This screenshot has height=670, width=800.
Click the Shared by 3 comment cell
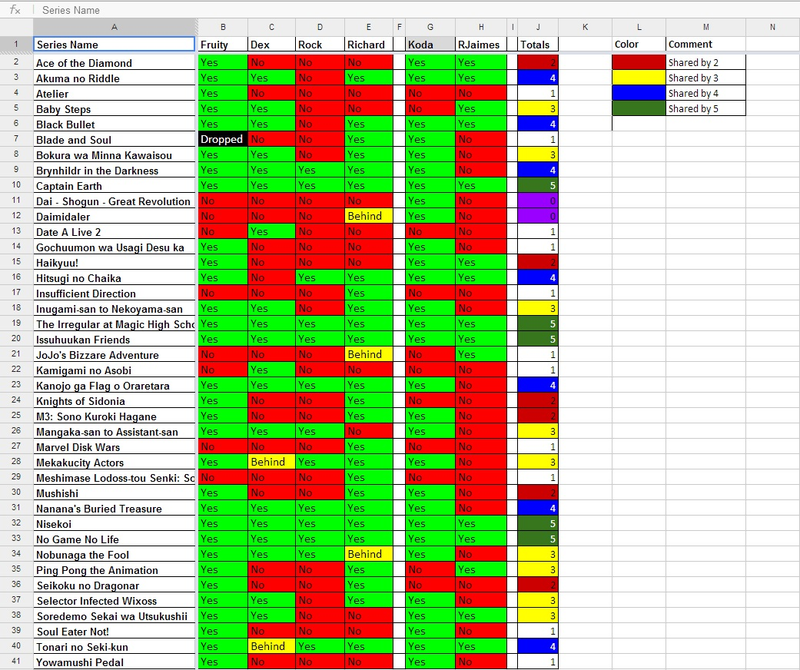[x=706, y=78]
